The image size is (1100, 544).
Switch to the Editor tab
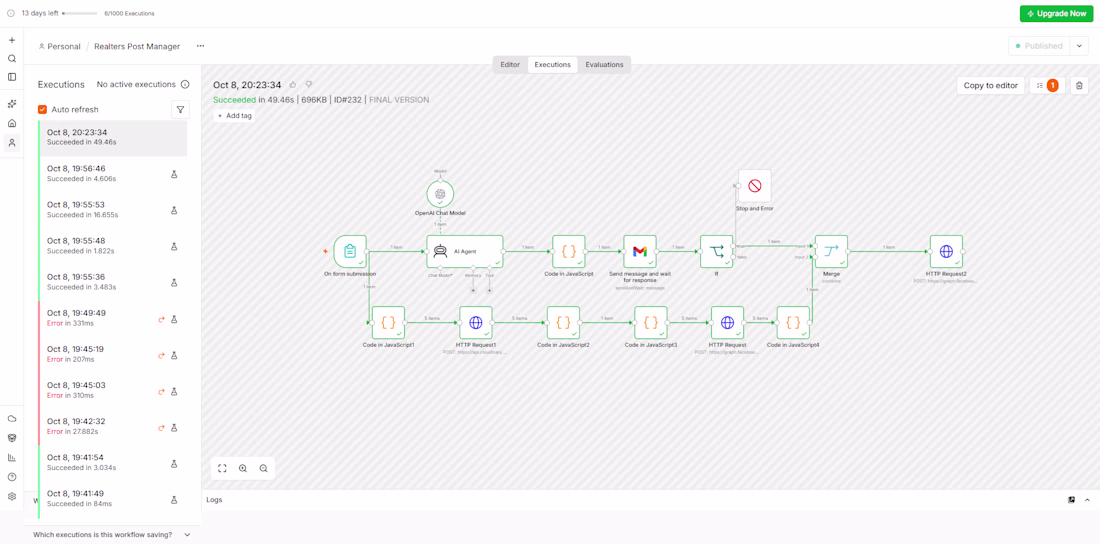pos(510,65)
